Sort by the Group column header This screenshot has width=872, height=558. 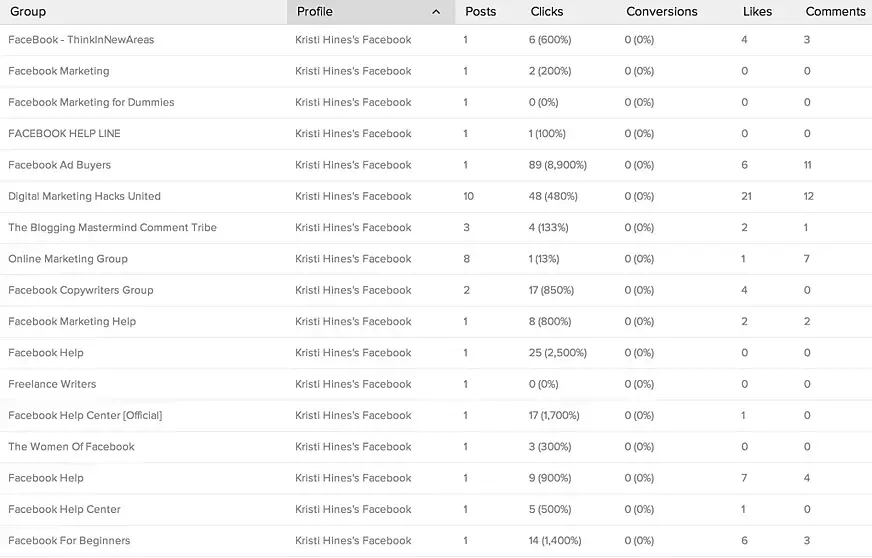(28, 12)
